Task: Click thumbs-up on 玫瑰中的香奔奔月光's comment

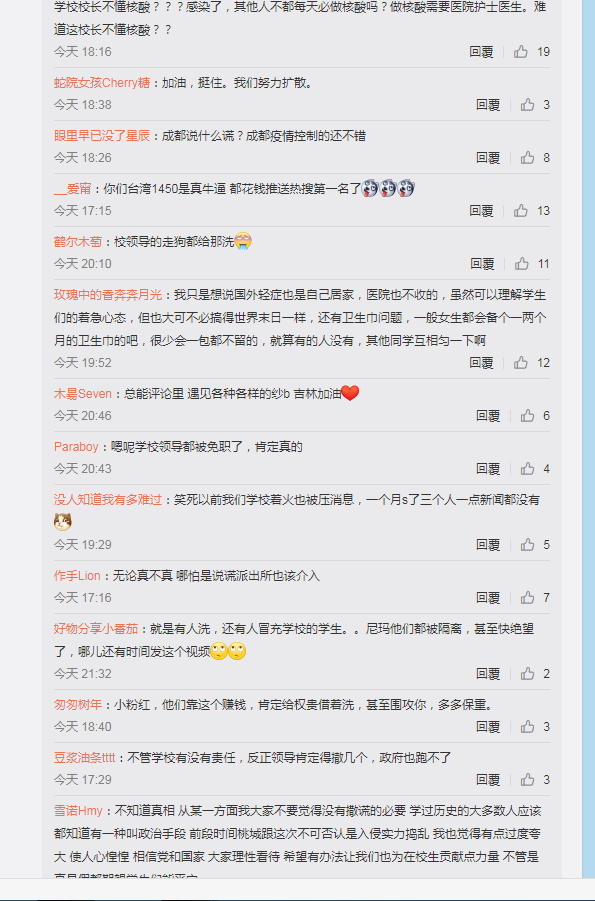Action: [521, 363]
